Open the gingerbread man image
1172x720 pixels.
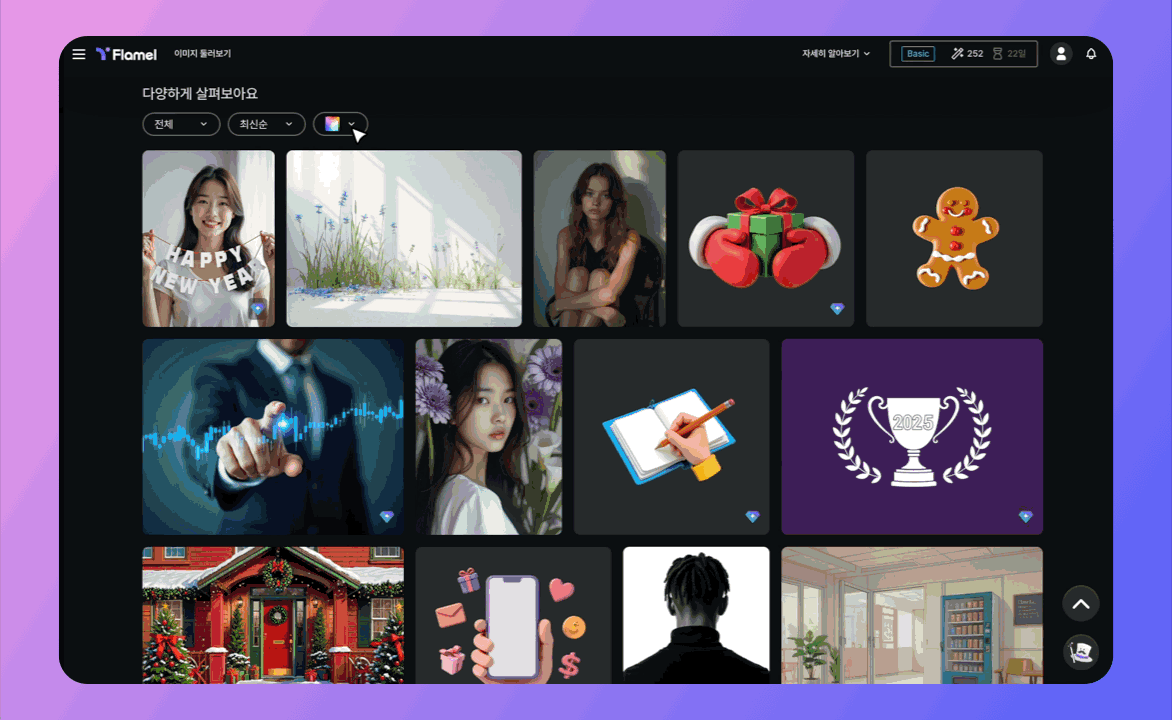click(x=954, y=239)
